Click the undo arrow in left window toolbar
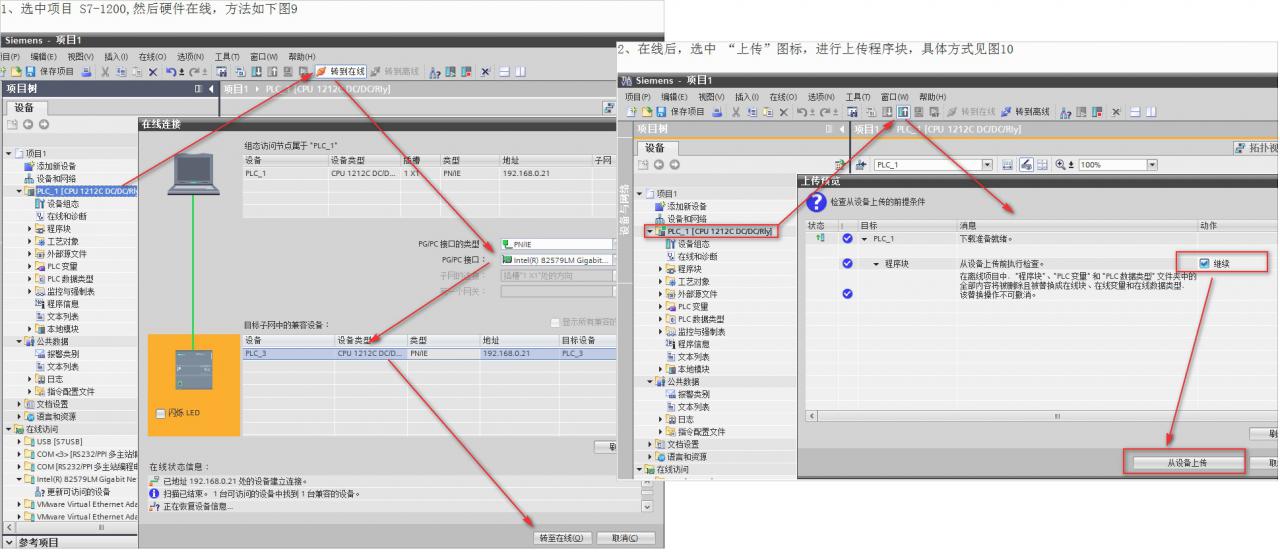1280x559 pixels. (x=171, y=71)
